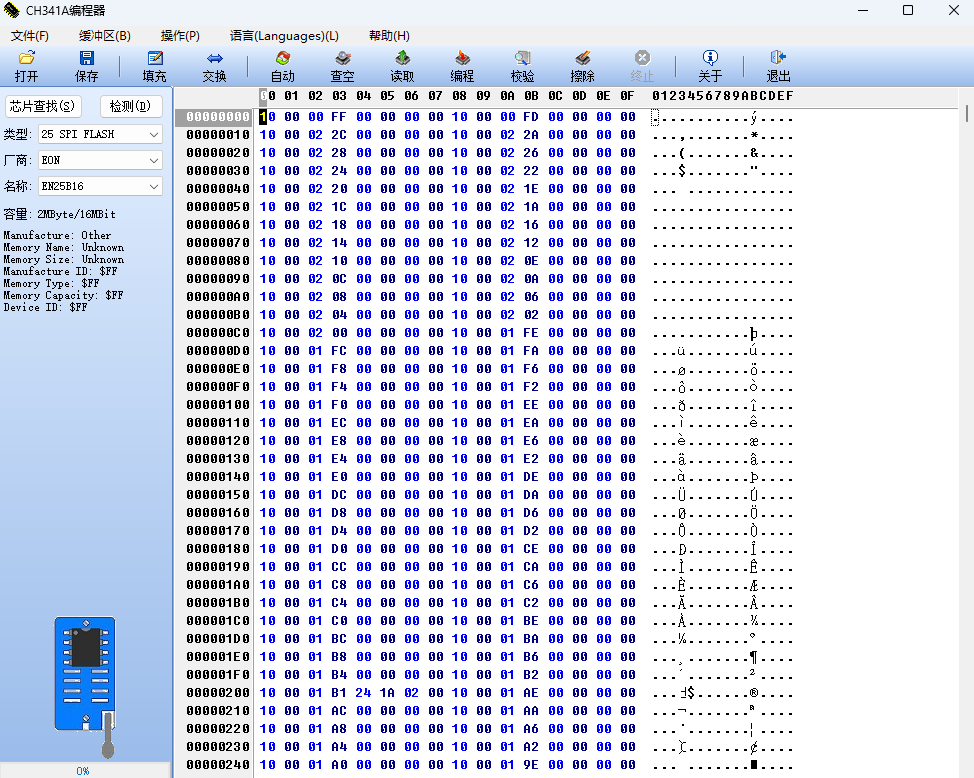The width and height of the screenshot is (974, 778).
Task: Click the programmer chip socket illustration
Action: [x=85, y=687]
